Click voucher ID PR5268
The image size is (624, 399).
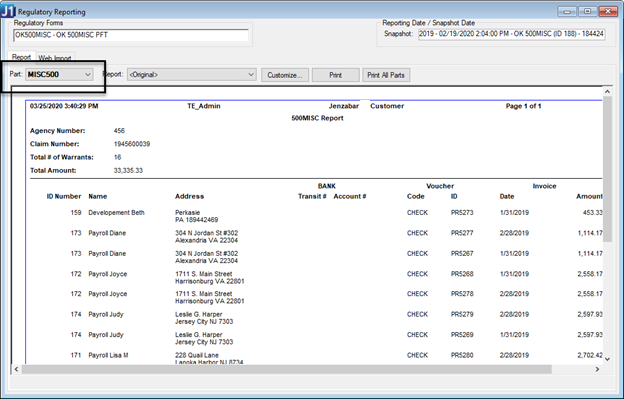pos(462,274)
